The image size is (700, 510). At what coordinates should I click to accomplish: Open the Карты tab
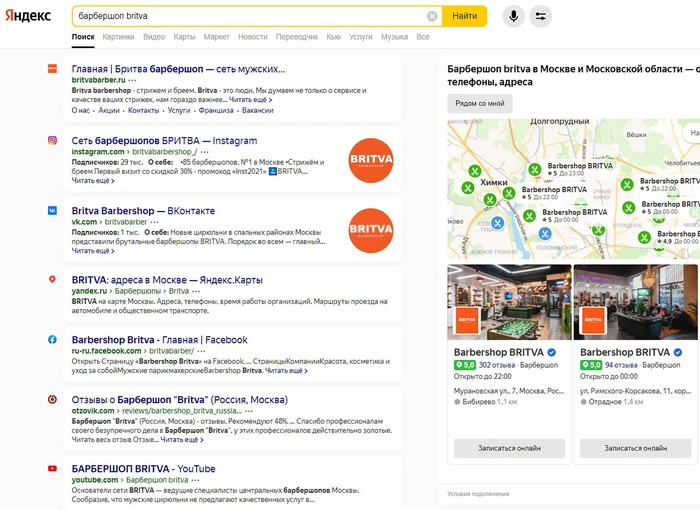(184, 37)
